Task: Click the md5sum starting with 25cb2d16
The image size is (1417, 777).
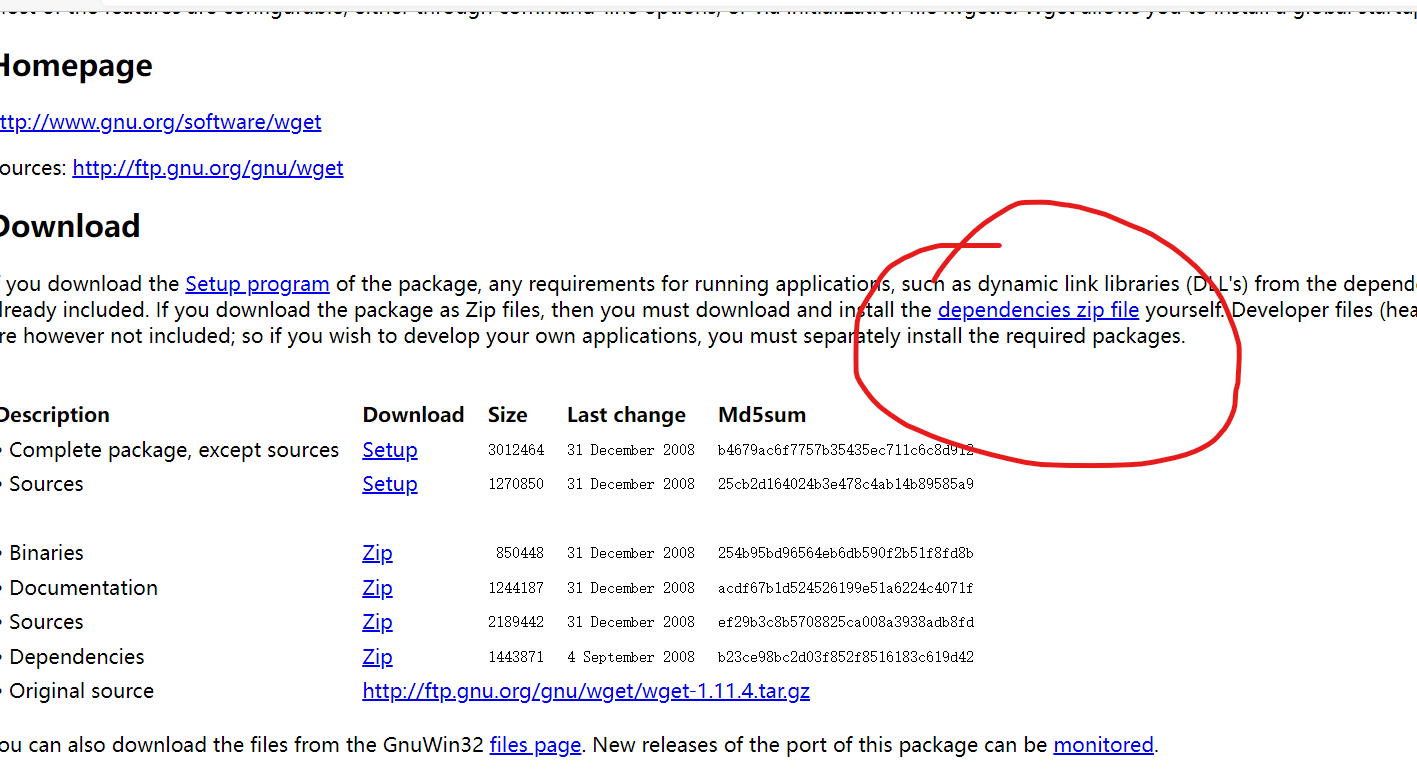Action: (x=846, y=484)
